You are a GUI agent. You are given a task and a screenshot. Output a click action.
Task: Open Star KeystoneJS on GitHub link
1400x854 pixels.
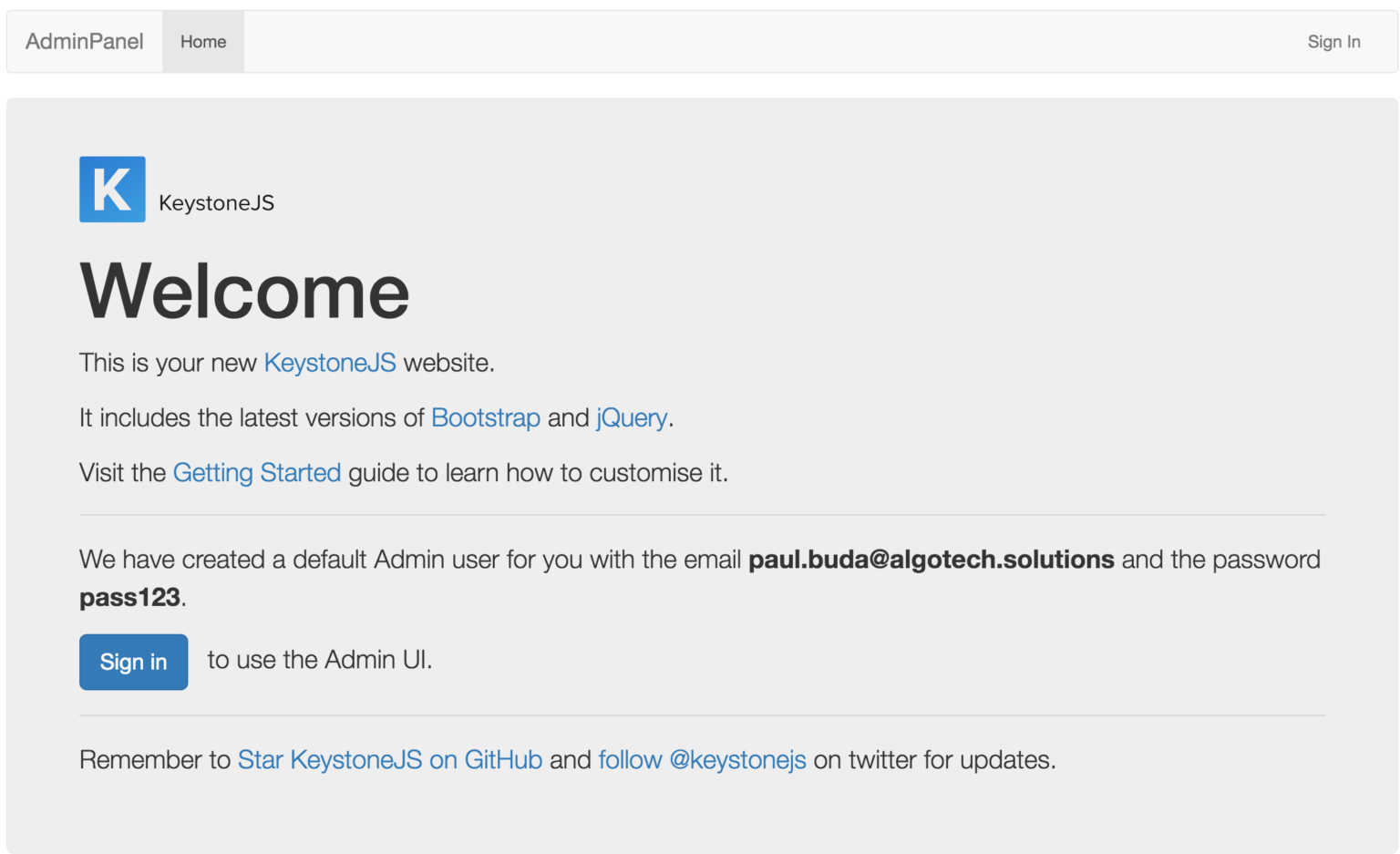coord(390,760)
